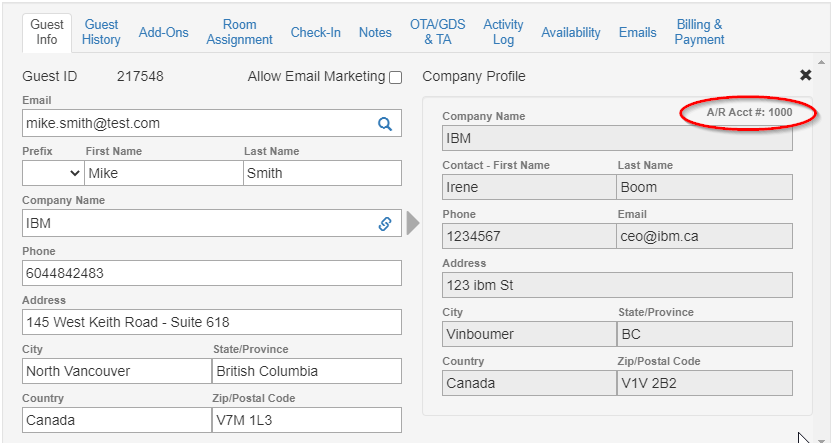834x443 pixels.
Task: Switch to the Guest History tab
Action: coord(101,32)
